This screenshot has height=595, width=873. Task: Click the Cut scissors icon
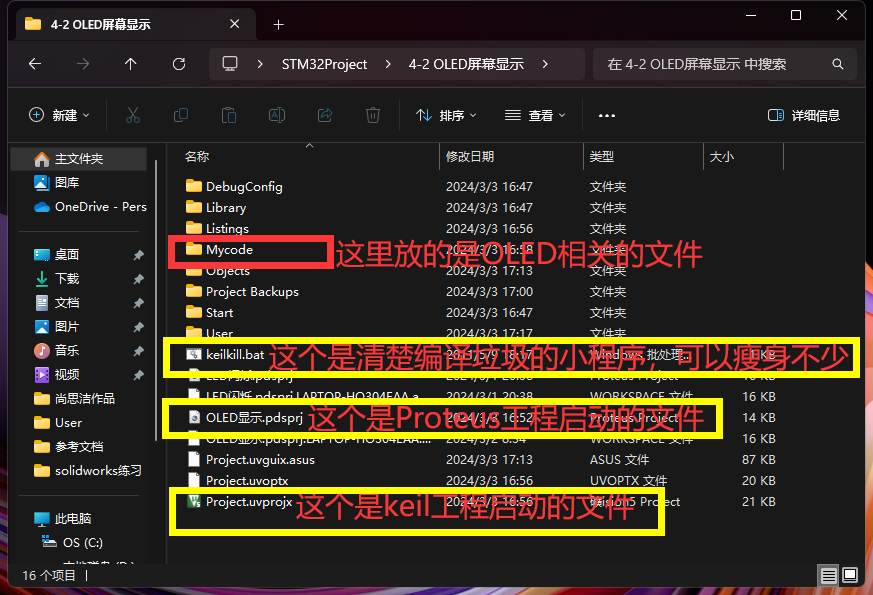click(133, 115)
